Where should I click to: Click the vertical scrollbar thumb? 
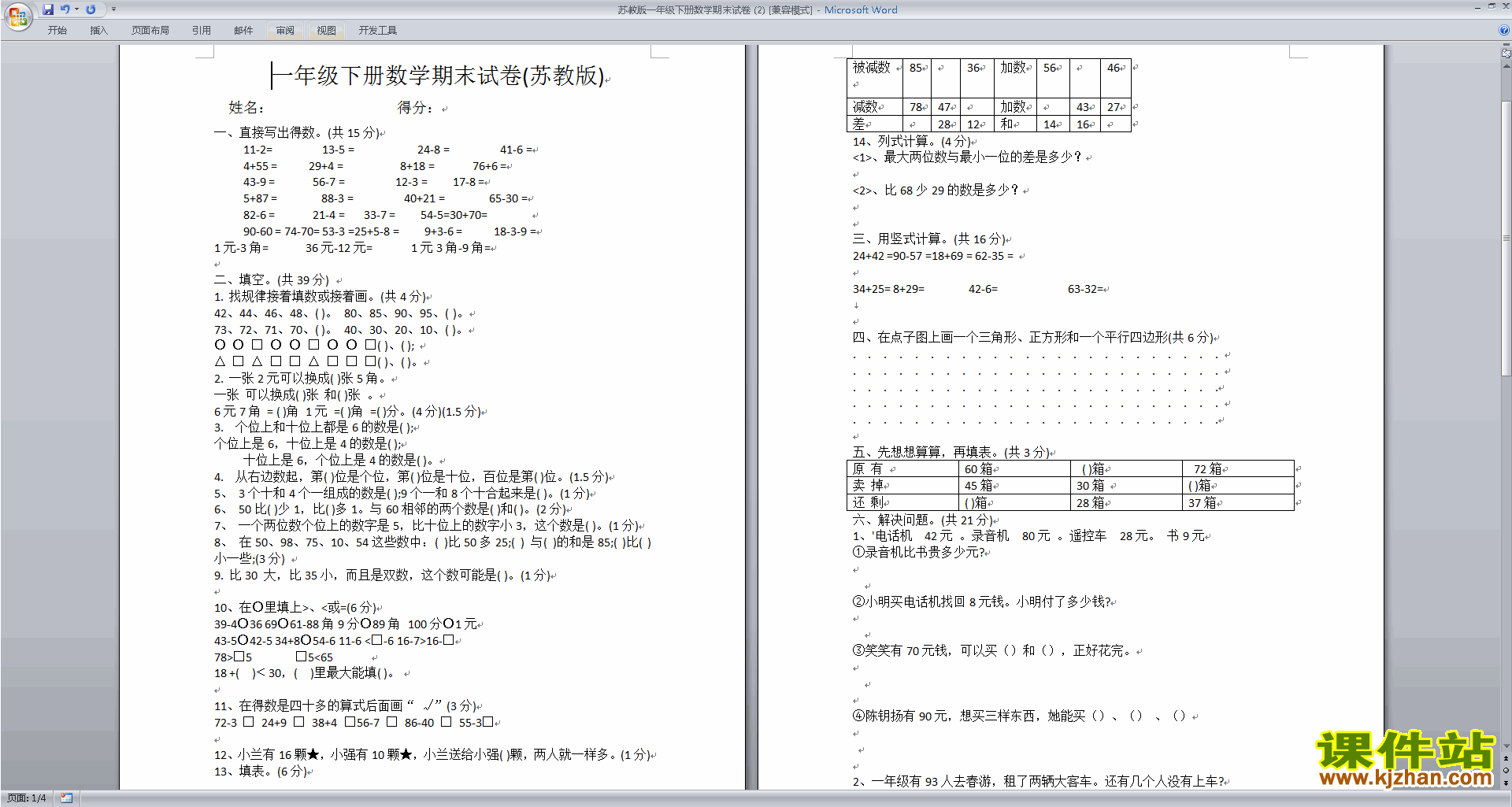coord(1506,239)
